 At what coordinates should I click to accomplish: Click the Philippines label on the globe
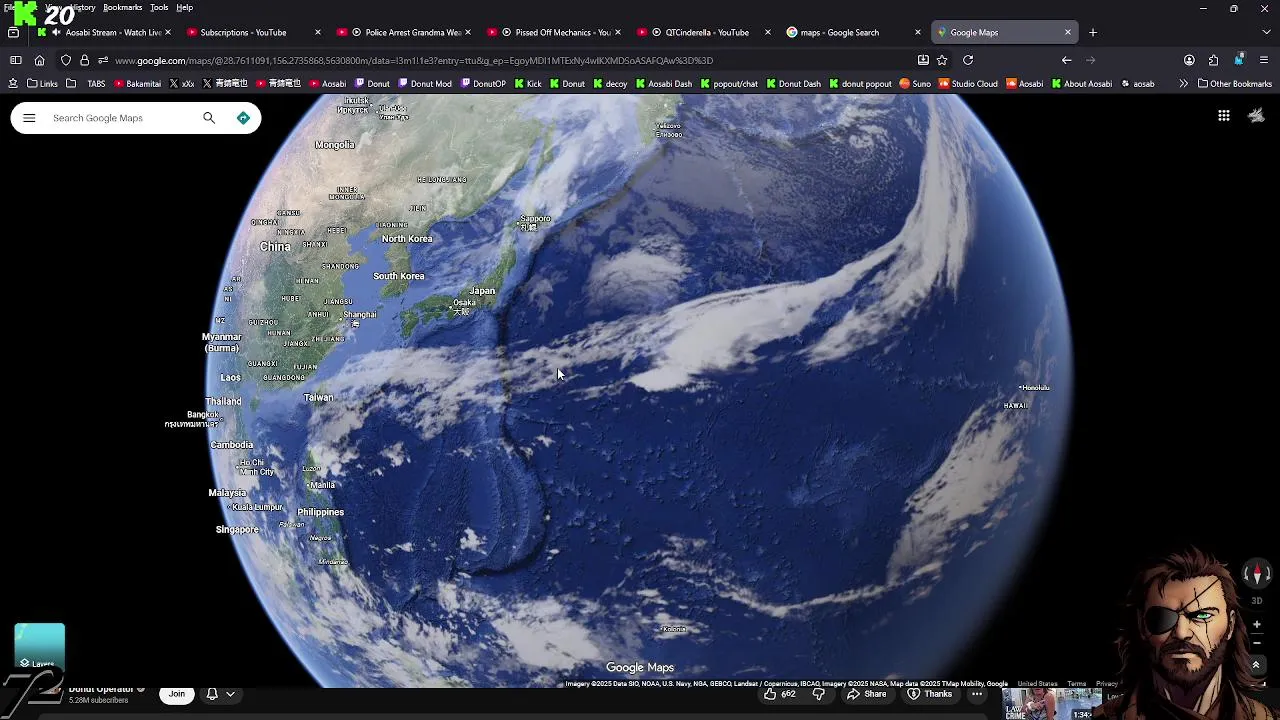tap(320, 512)
